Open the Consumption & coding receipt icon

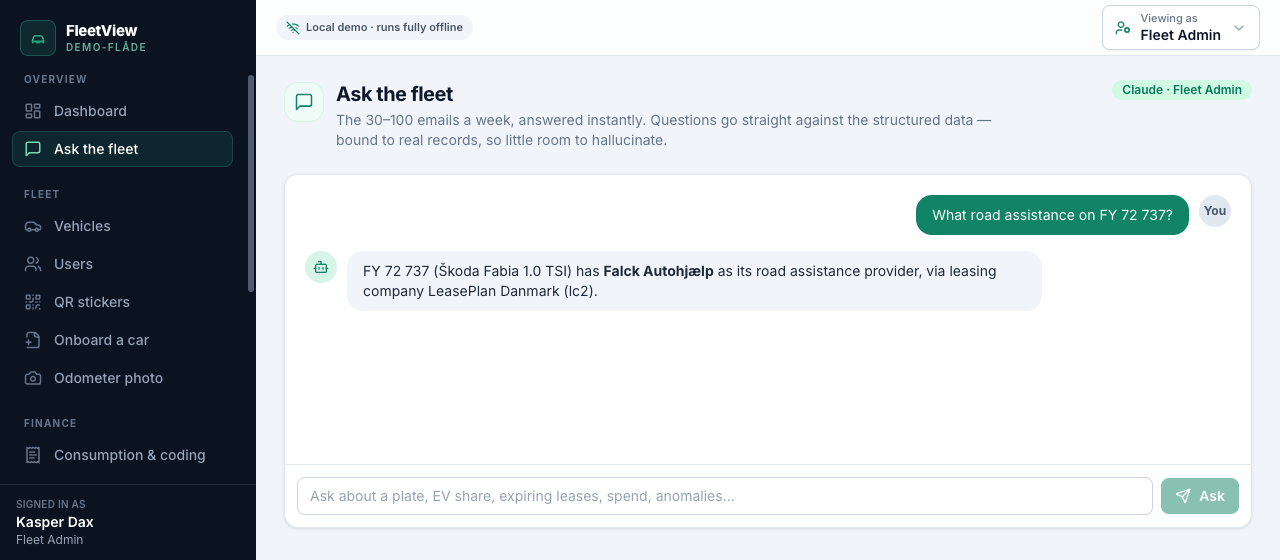coord(33,455)
